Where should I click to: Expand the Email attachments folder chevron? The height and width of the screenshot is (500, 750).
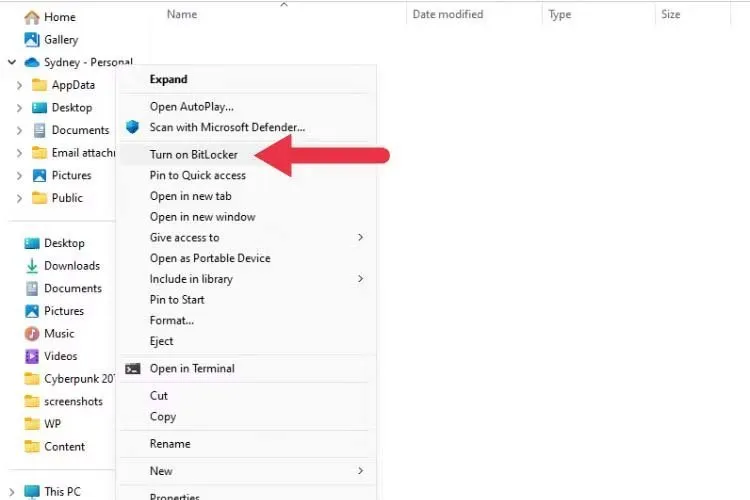point(19,153)
